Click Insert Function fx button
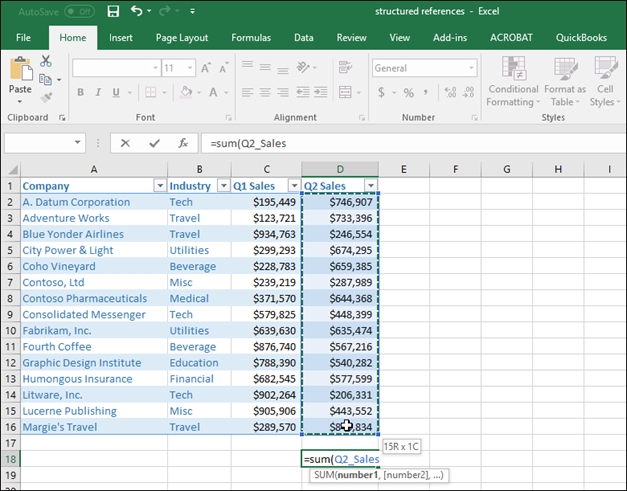Screen dimensions: 627x491 point(183,143)
